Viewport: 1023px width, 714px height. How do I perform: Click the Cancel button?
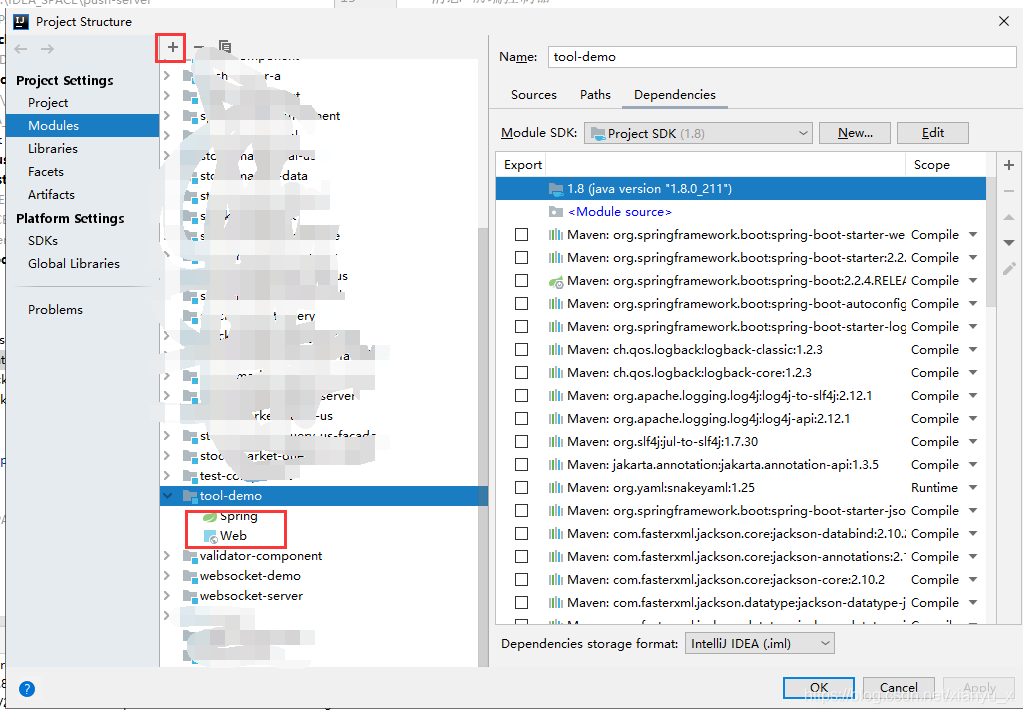click(x=898, y=687)
